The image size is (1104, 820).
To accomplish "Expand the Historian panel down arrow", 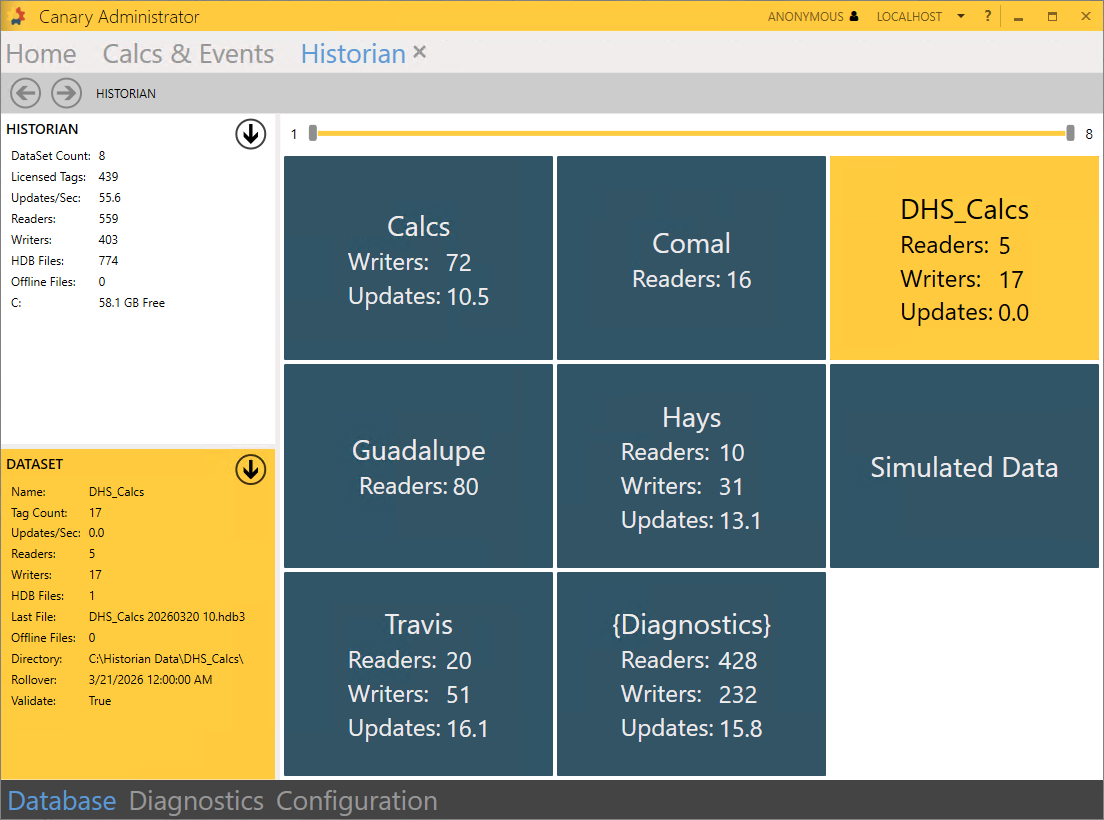I will (250, 133).
